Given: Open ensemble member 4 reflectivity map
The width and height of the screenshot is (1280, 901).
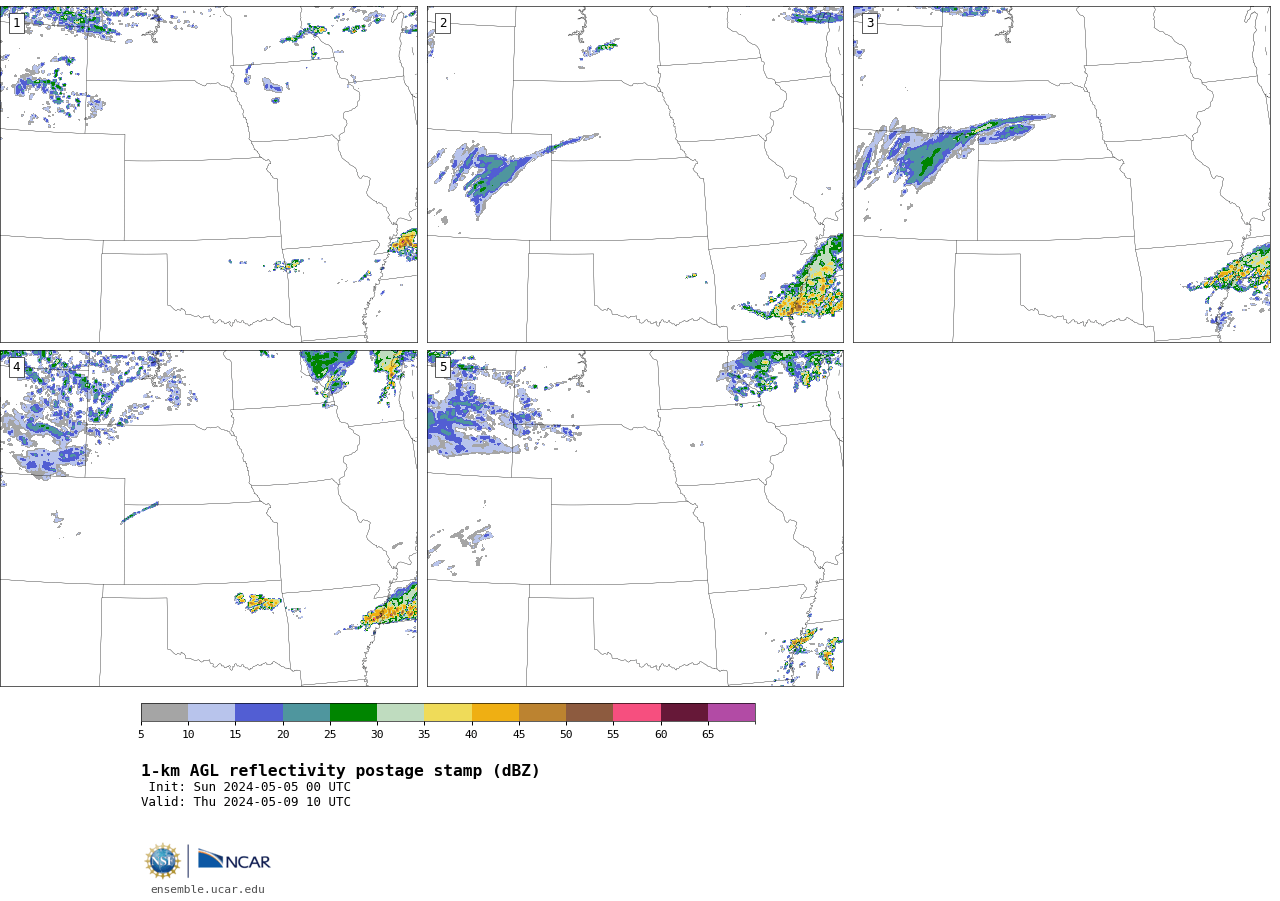Looking at the screenshot, I should [x=208, y=518].
